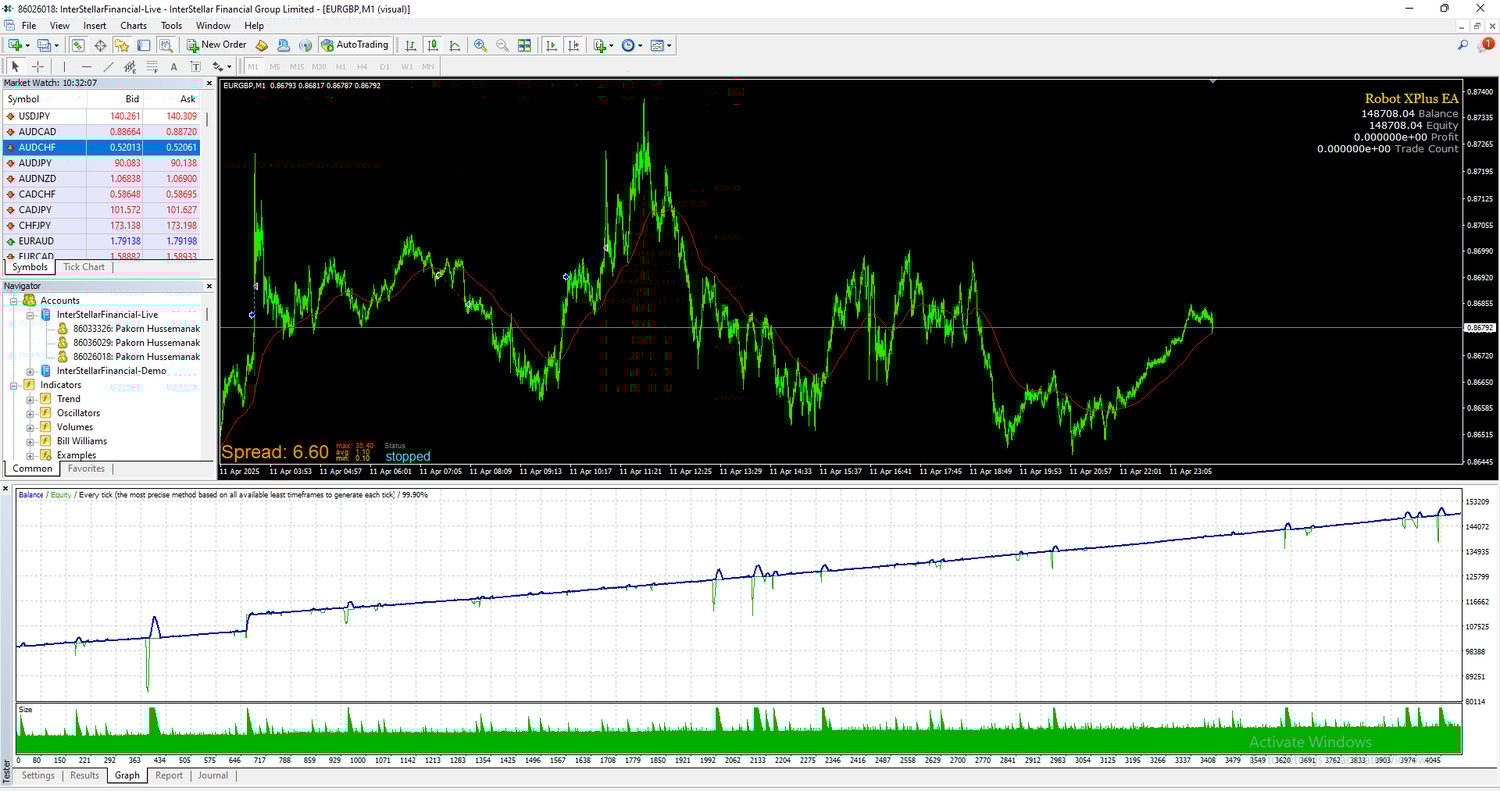Tile chart windows with the grid icon
Screen dimensions: 1500x791
[524, 45]
